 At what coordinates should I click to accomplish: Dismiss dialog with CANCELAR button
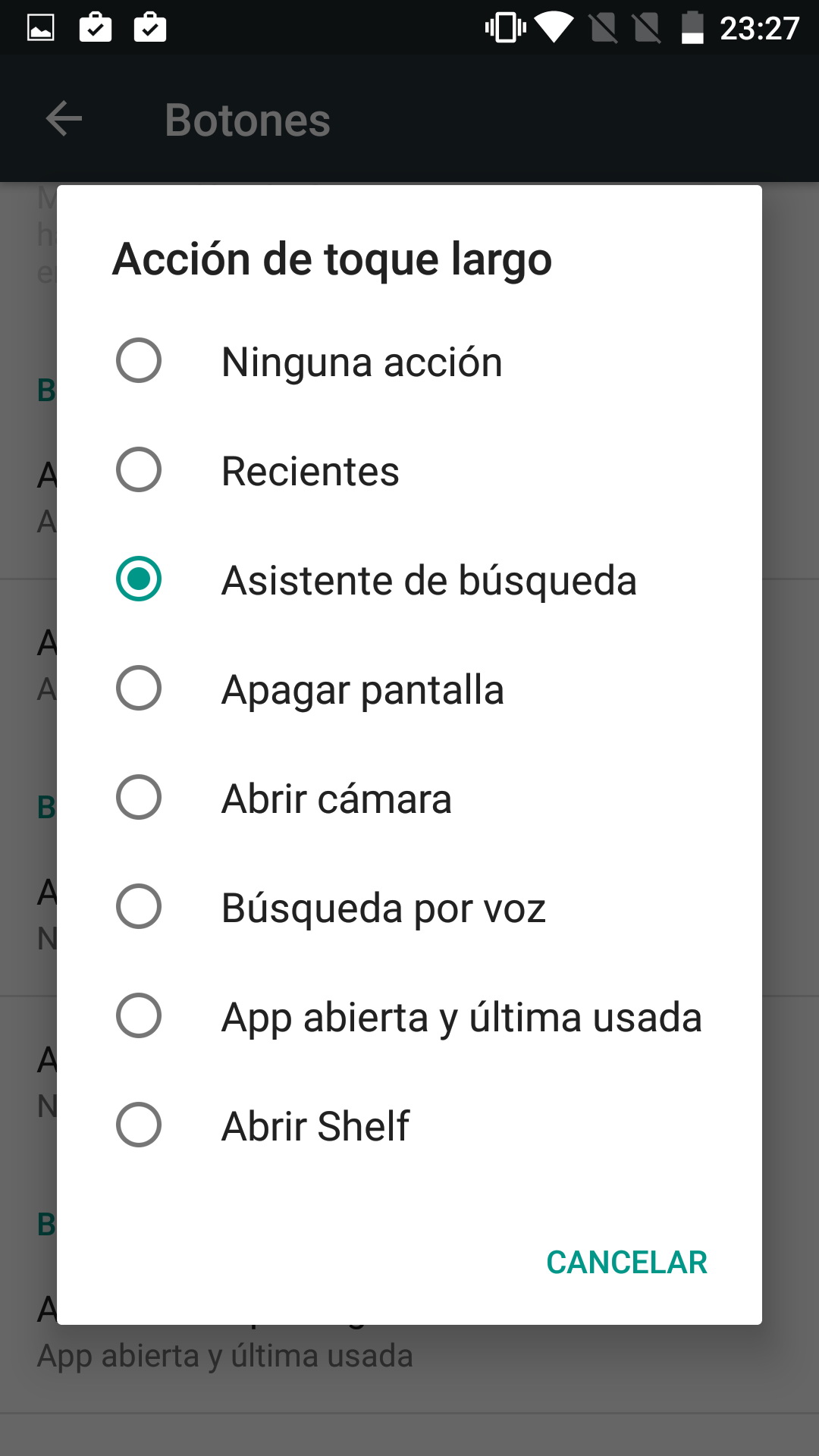click(626, 1263)
